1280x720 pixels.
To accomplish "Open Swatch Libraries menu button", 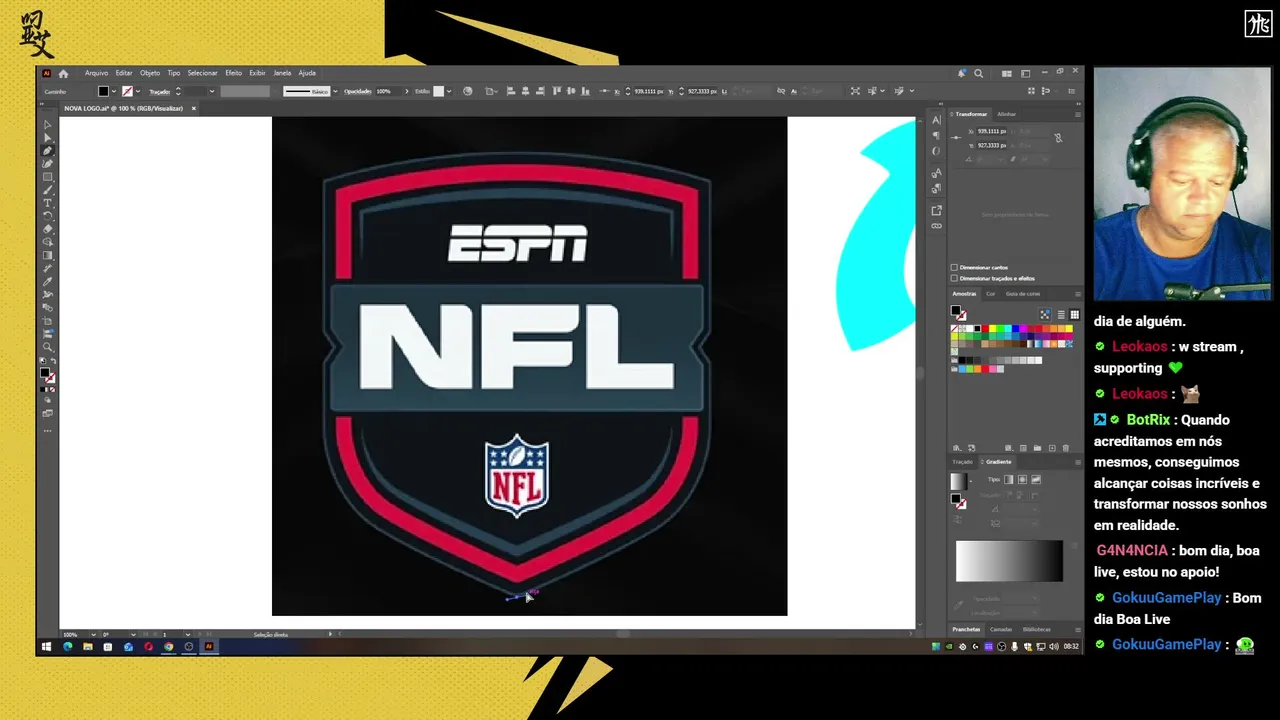I will [957, 448].
